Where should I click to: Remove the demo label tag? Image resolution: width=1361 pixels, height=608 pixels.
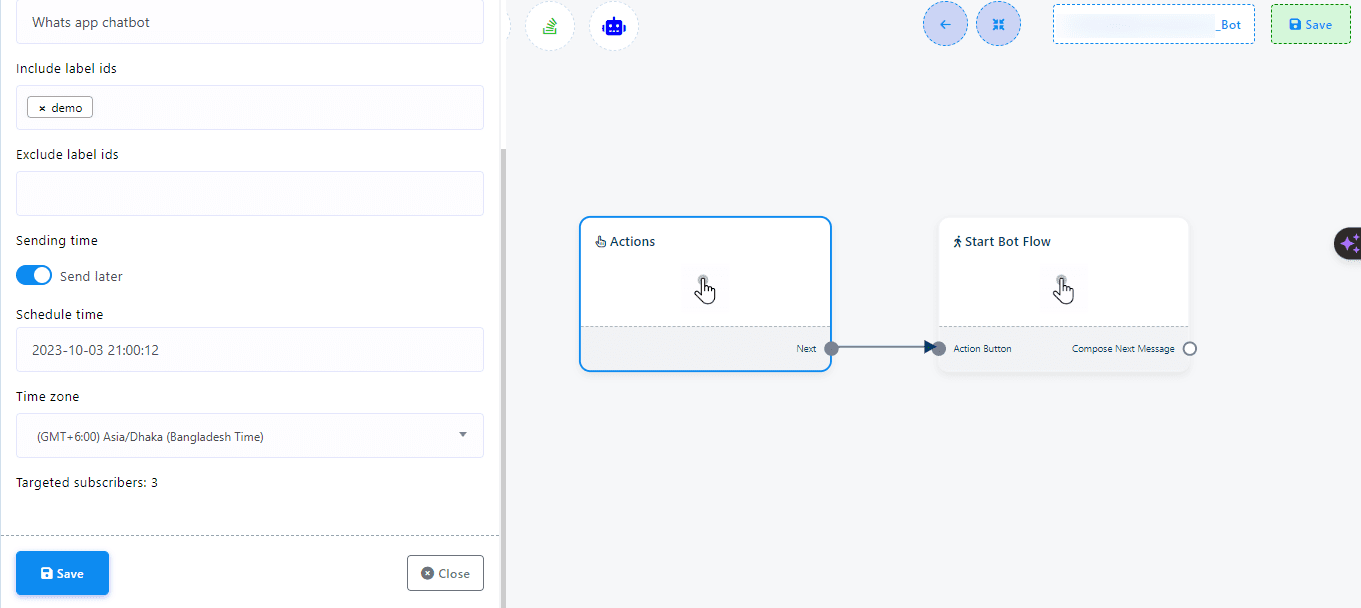point(42,108)
